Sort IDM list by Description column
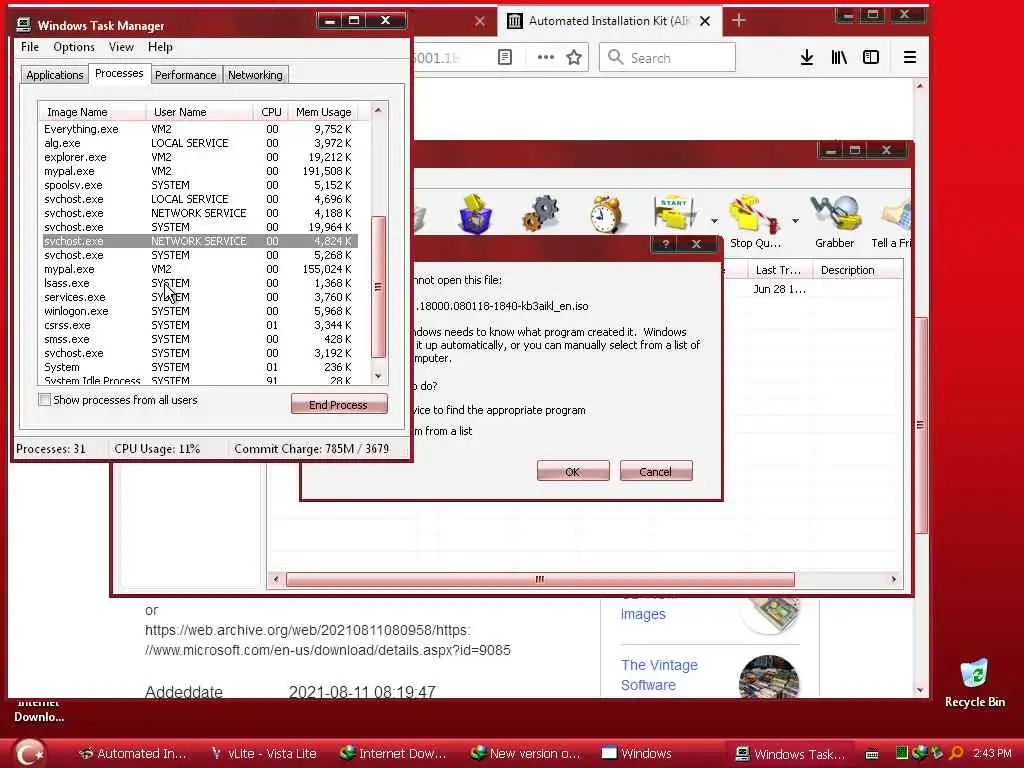 click(857, 270)
